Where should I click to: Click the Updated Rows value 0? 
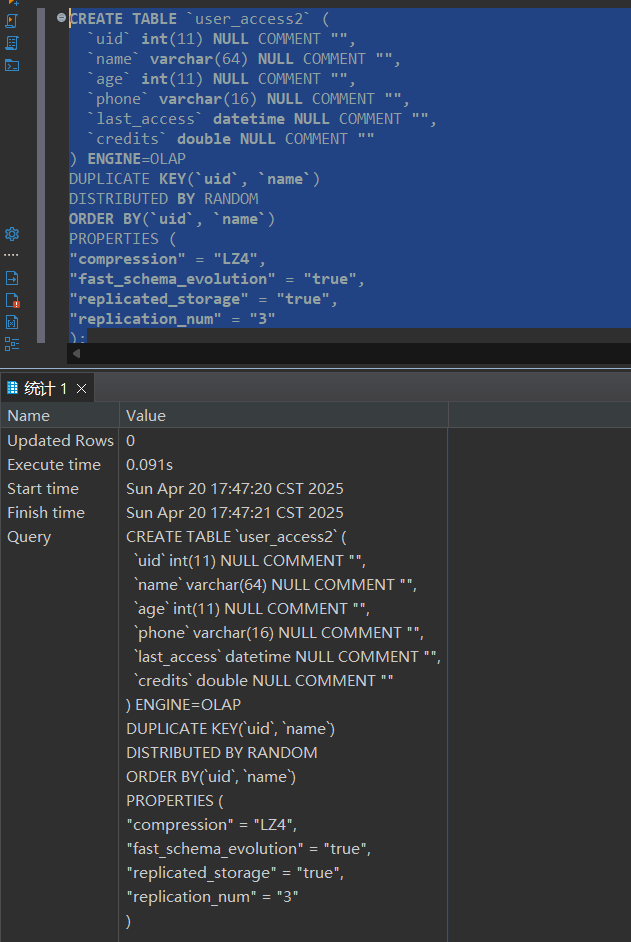coord(130,440)
